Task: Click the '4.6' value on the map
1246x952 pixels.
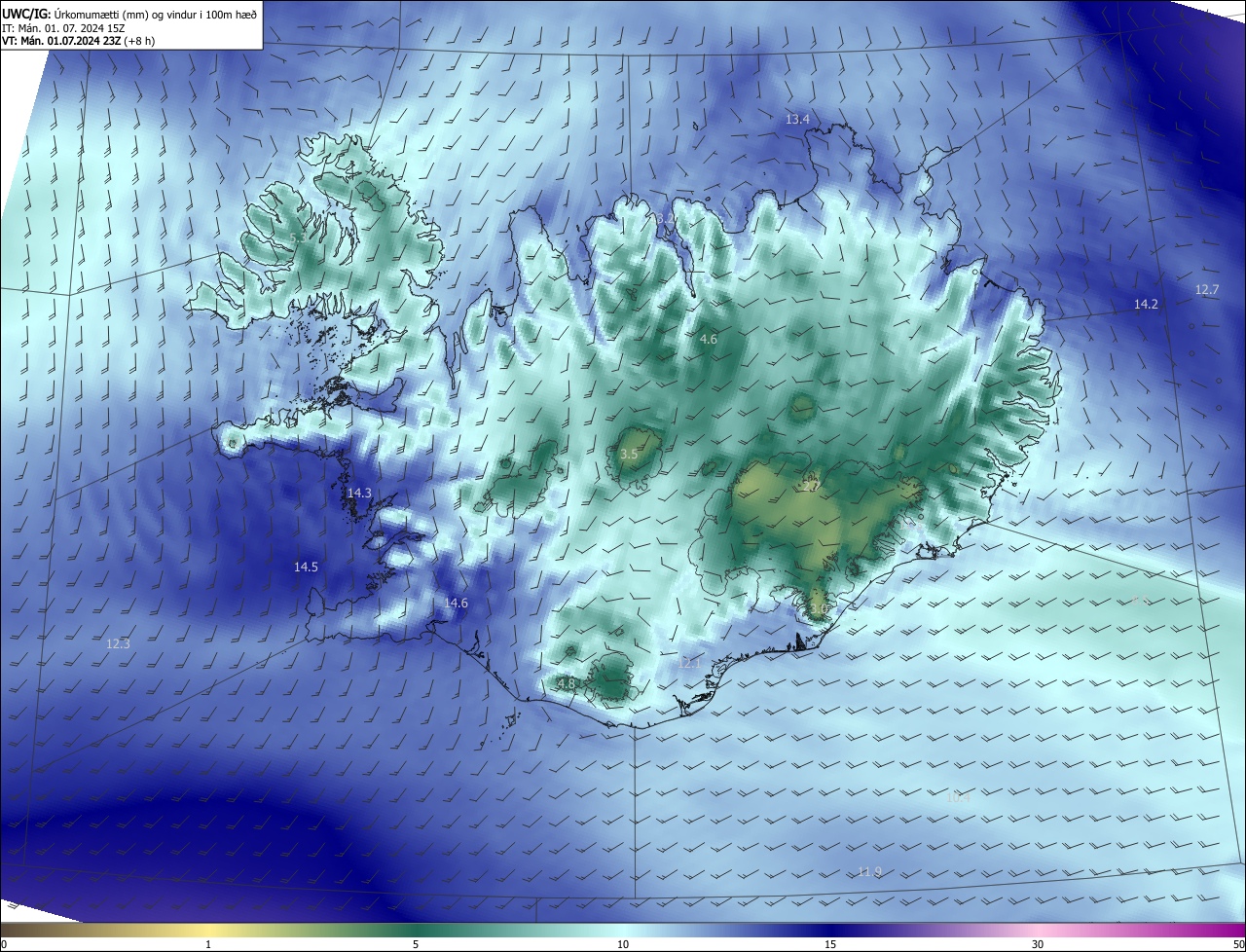Action: [709, 339]
